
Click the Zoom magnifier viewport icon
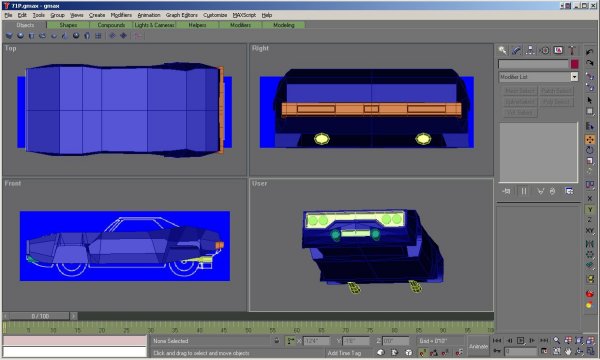(x=557, y=340)
